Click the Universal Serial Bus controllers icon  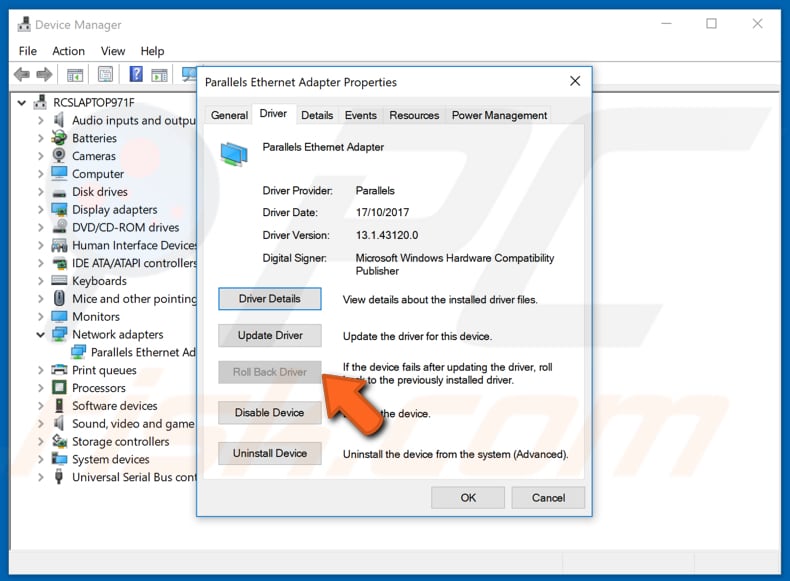58,477
